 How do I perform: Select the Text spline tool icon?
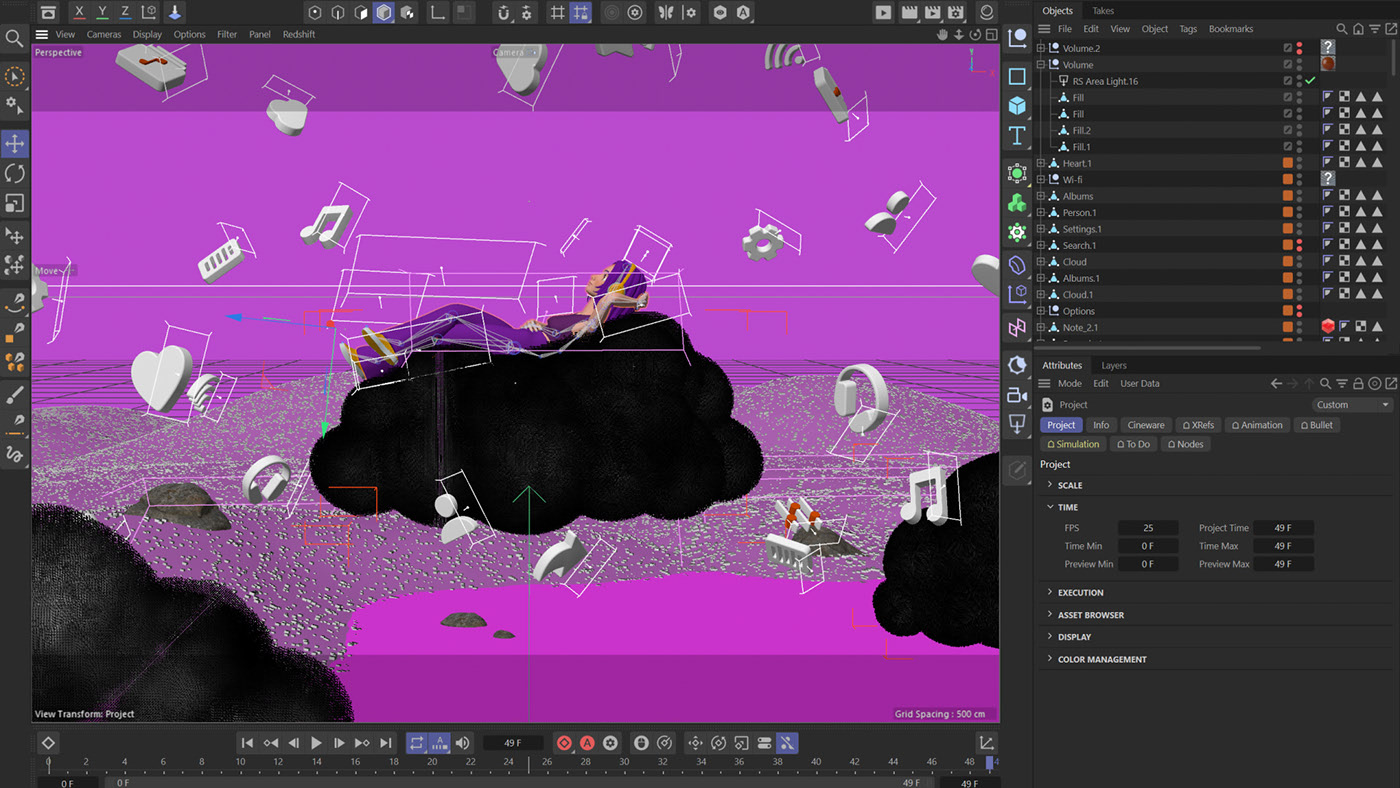[x=1017, y=136]
